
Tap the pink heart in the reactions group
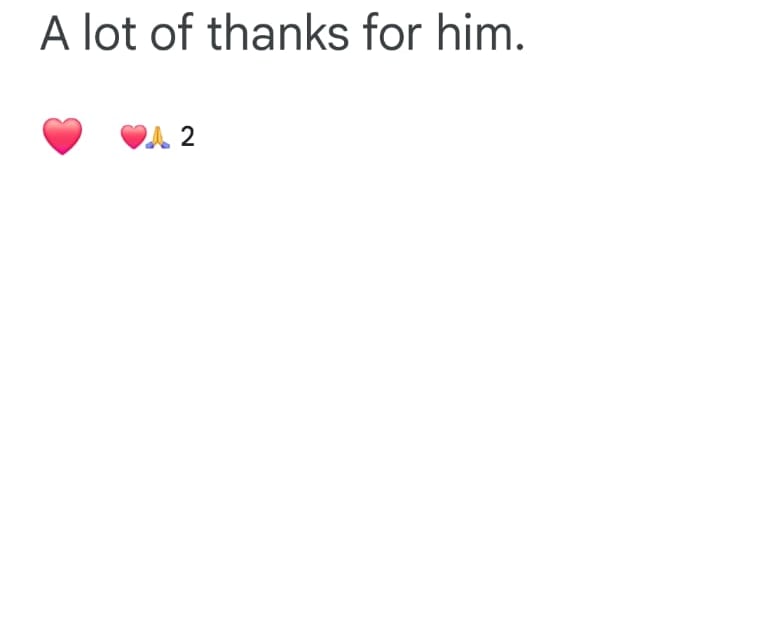133,137
